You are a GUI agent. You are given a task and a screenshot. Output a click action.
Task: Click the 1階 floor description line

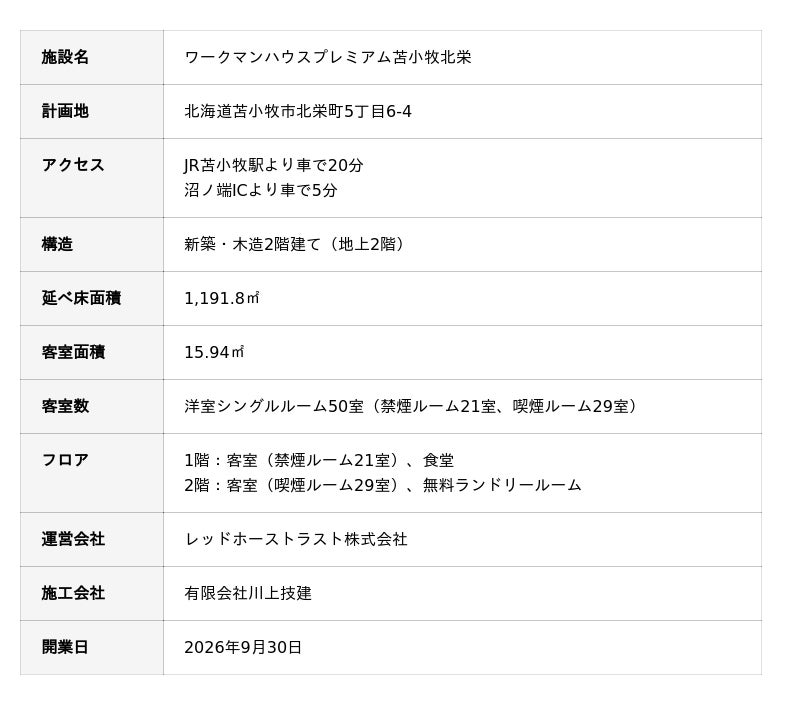pos(318,460)
